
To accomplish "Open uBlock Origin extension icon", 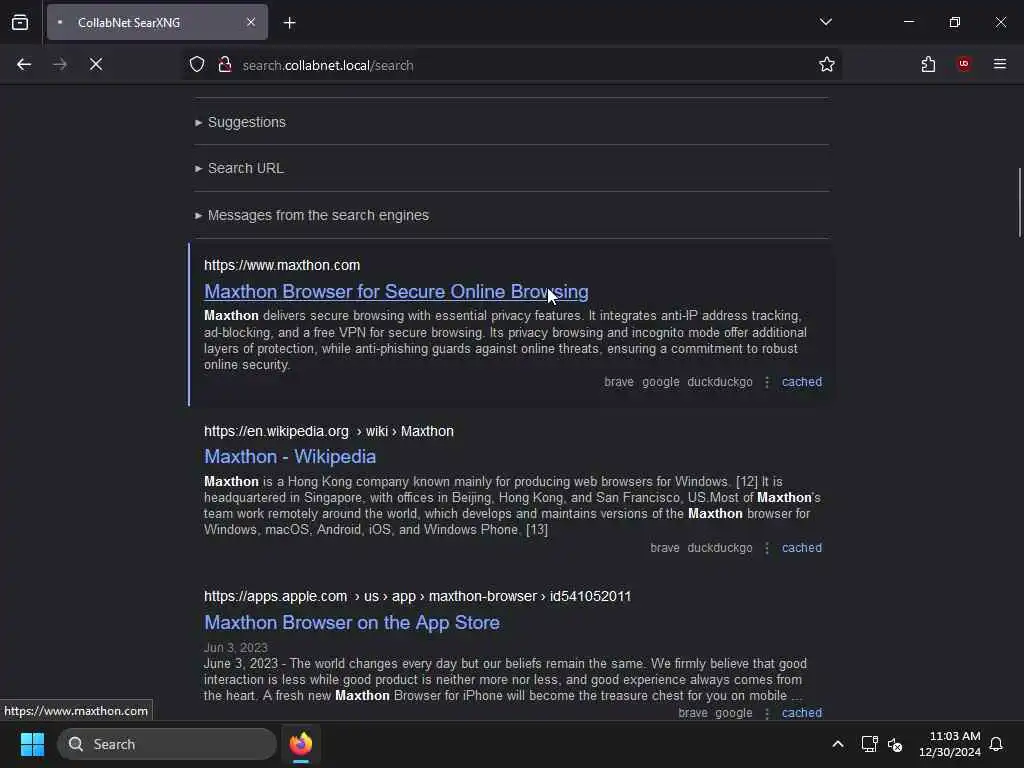I will click(x=964, y=64).
